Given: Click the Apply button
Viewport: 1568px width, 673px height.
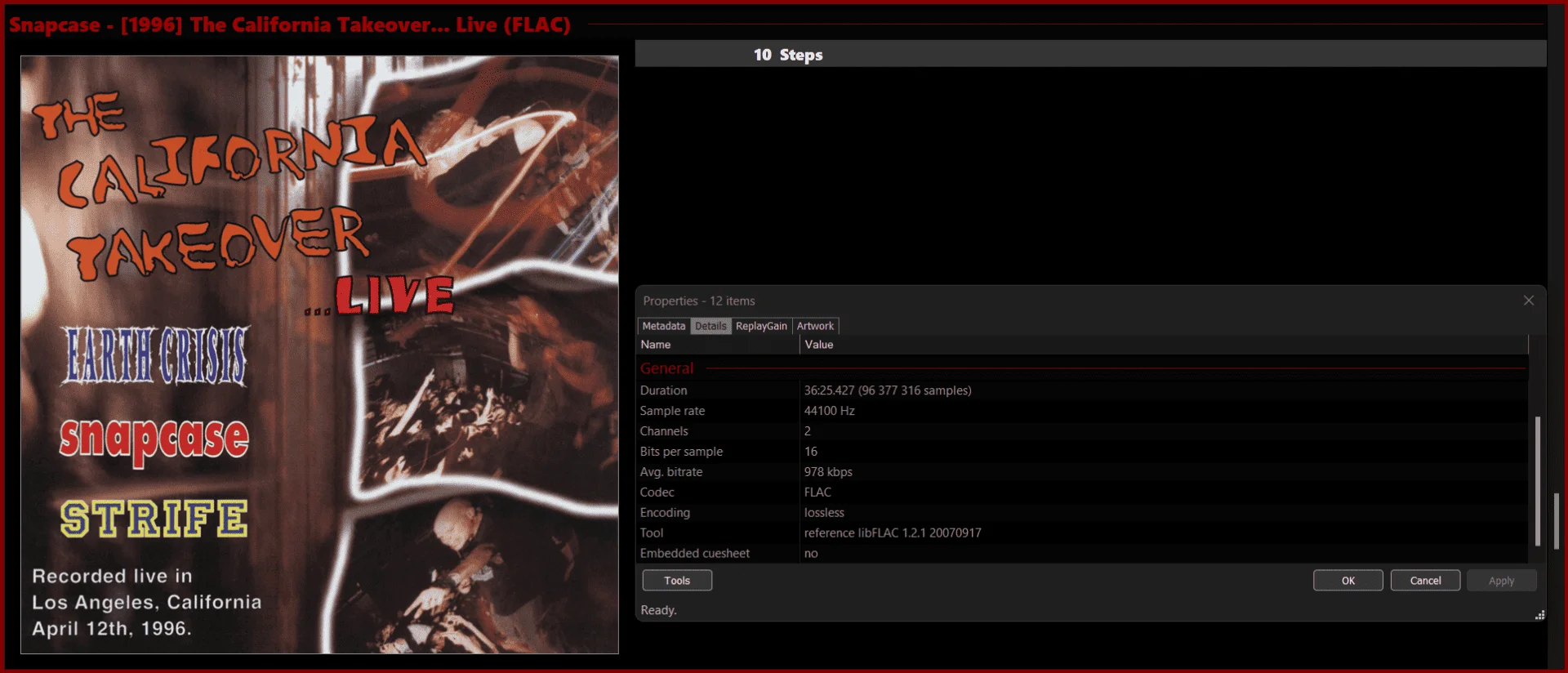Looking at the screenshot, I should tap(1501, 581).
